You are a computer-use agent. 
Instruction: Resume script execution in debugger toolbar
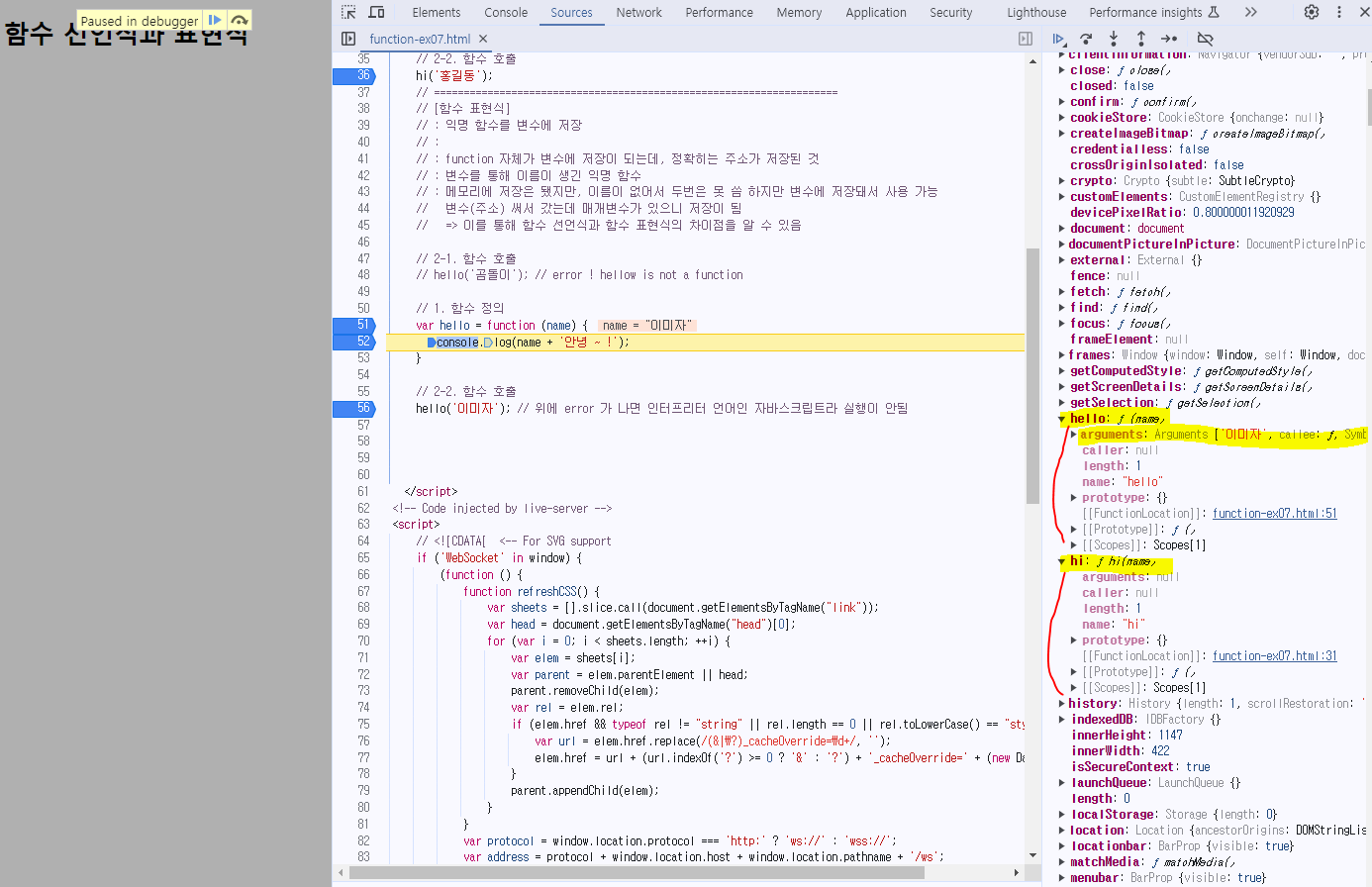(1058, 39)
